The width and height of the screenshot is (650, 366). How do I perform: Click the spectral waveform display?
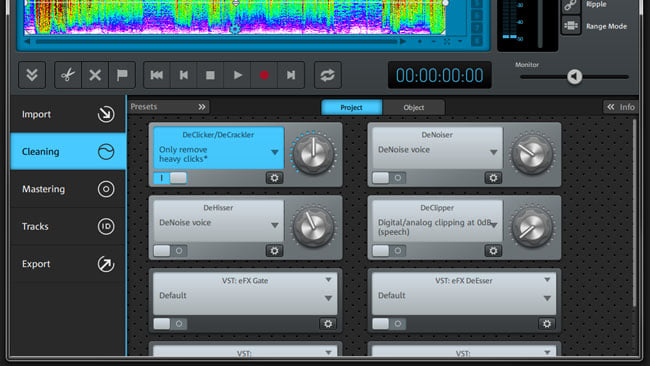(235, 17)
